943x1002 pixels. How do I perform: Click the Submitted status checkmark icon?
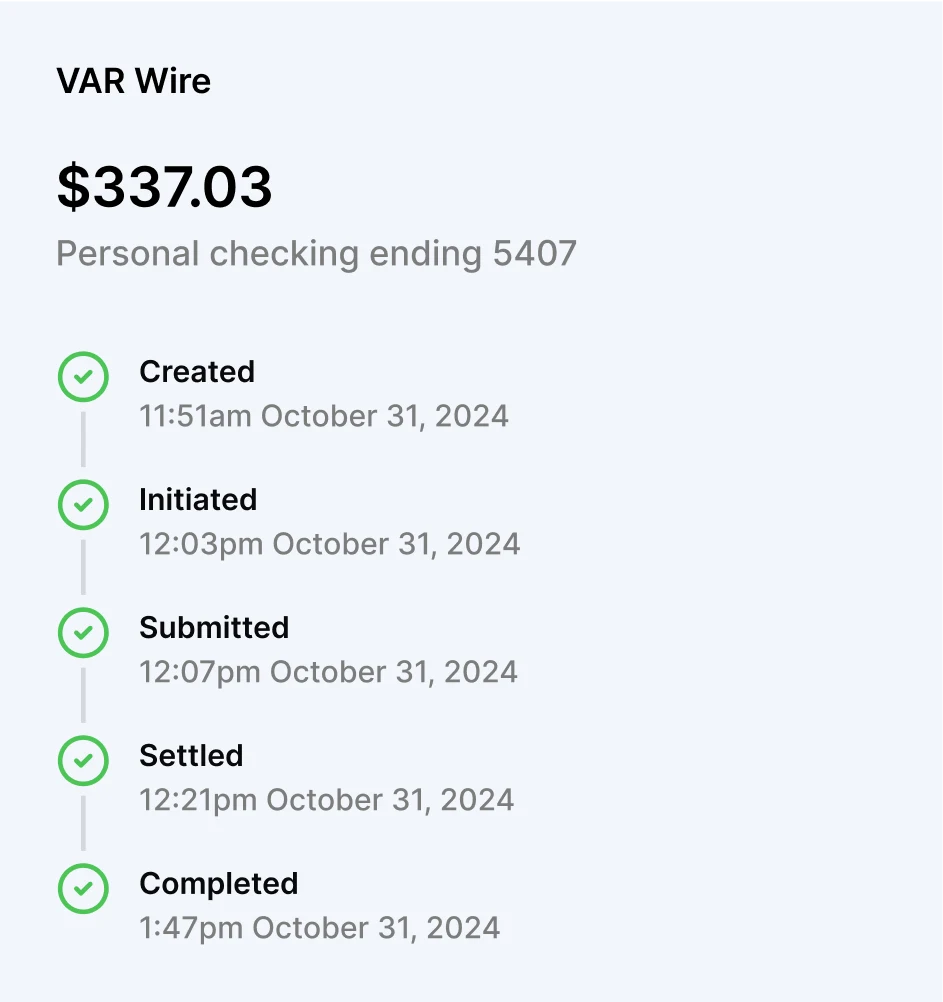click(83, 633)
